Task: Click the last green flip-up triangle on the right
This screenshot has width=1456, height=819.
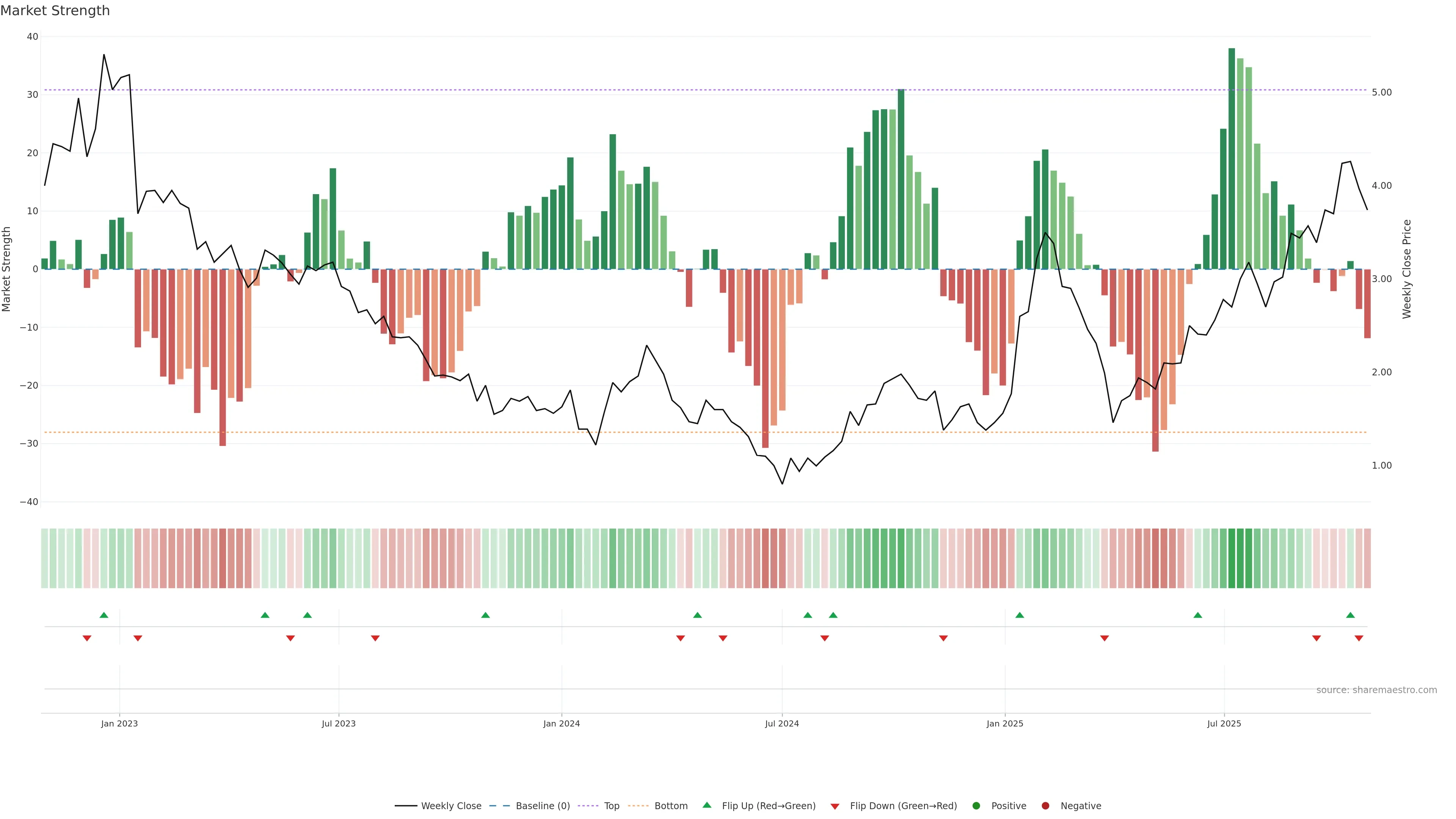Action: point(1350,615)
